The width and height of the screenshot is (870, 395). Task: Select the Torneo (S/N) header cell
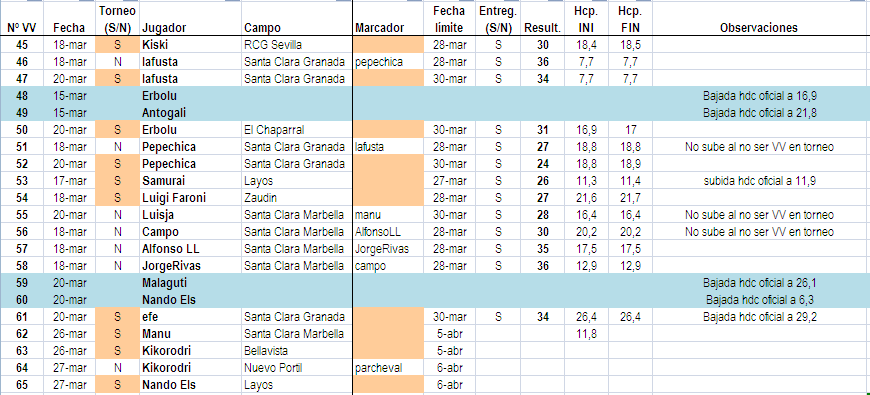click(118, 19)
